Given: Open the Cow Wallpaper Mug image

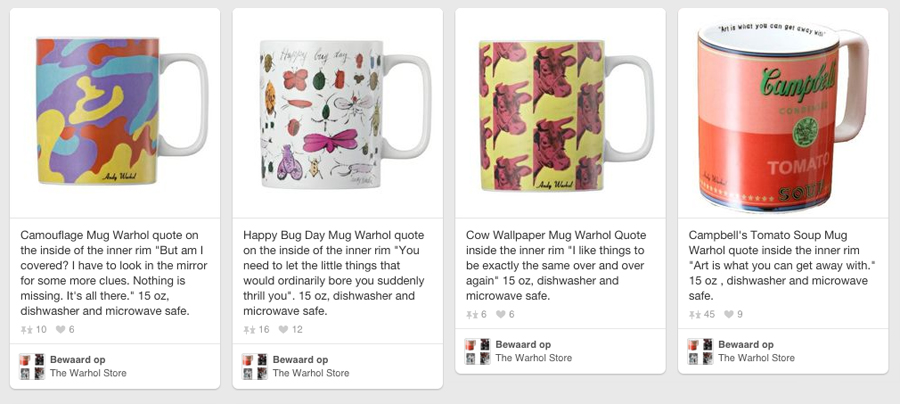Looking at the screenshot, I should pyautogui.click(x=560, y=112).
